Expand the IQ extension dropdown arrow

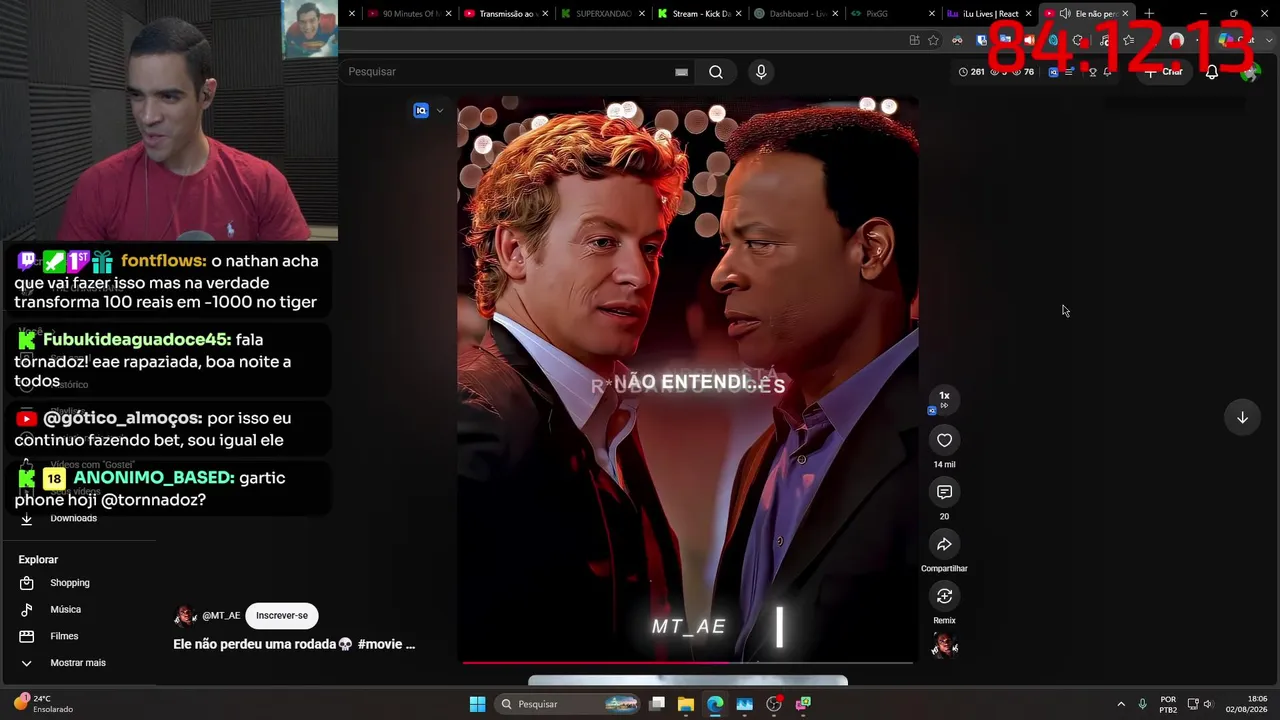pyautogui.click(x=439, y=111)
